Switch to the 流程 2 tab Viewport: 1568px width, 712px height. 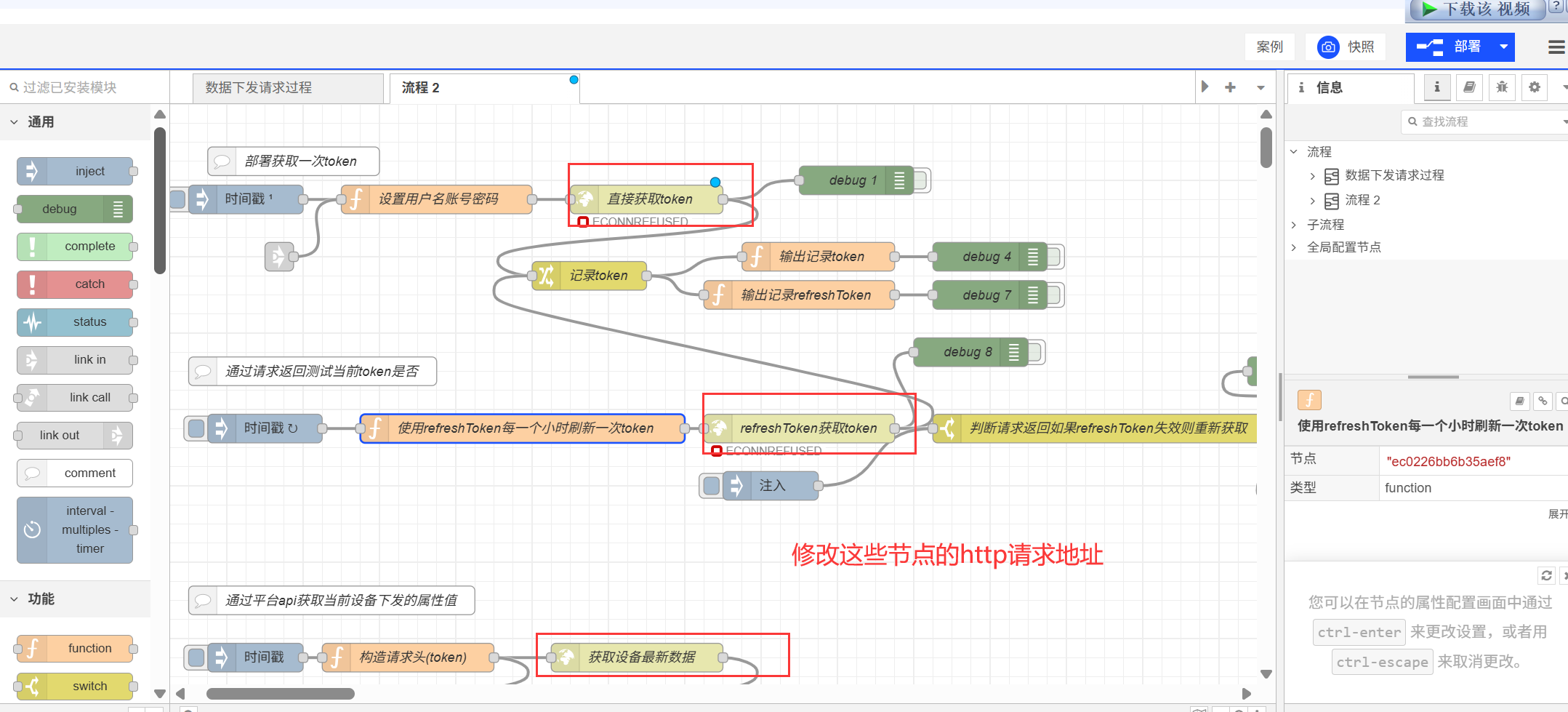[421, 88]
